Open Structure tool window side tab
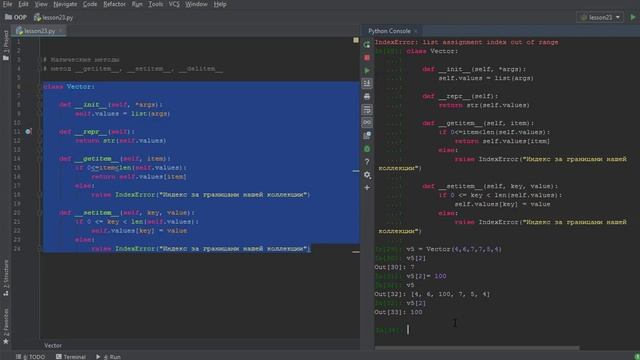 click(x=6, y=278)
